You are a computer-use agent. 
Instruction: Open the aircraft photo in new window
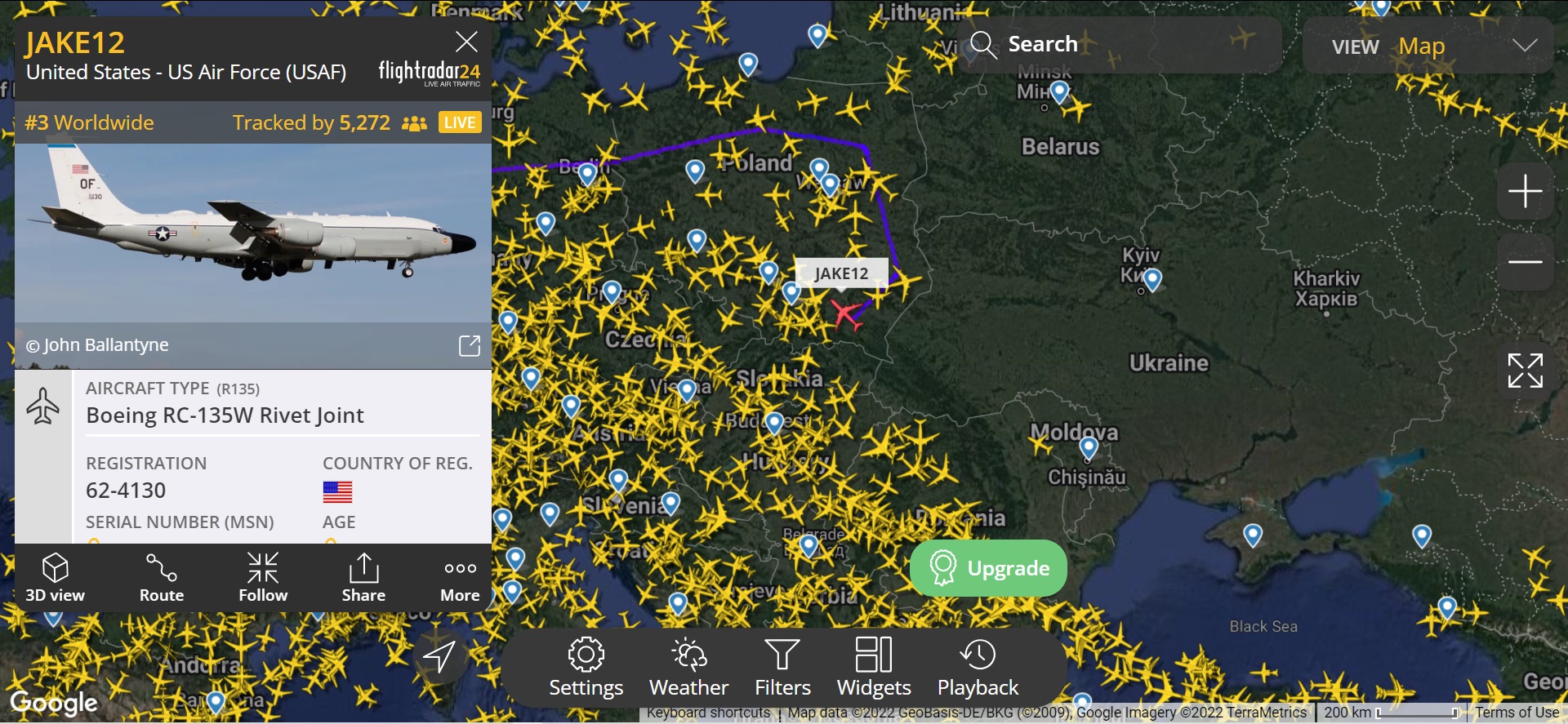coord(470,345)
